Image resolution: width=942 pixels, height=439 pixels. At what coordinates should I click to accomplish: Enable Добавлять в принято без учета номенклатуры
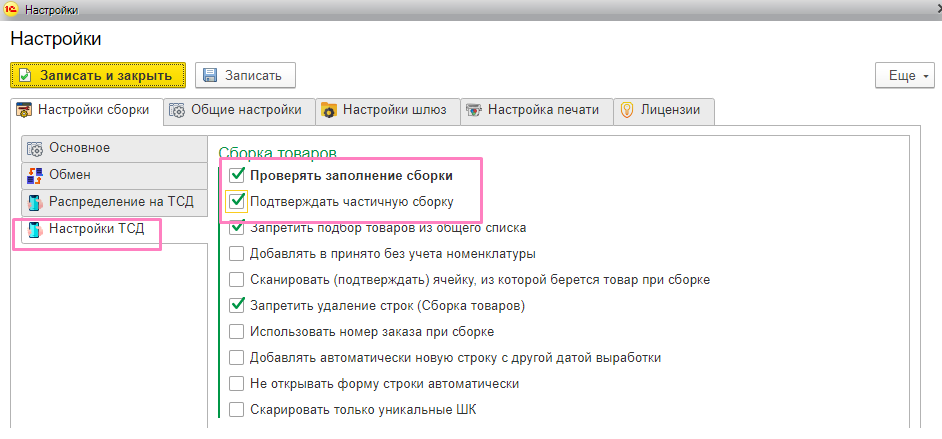(237, 253)
